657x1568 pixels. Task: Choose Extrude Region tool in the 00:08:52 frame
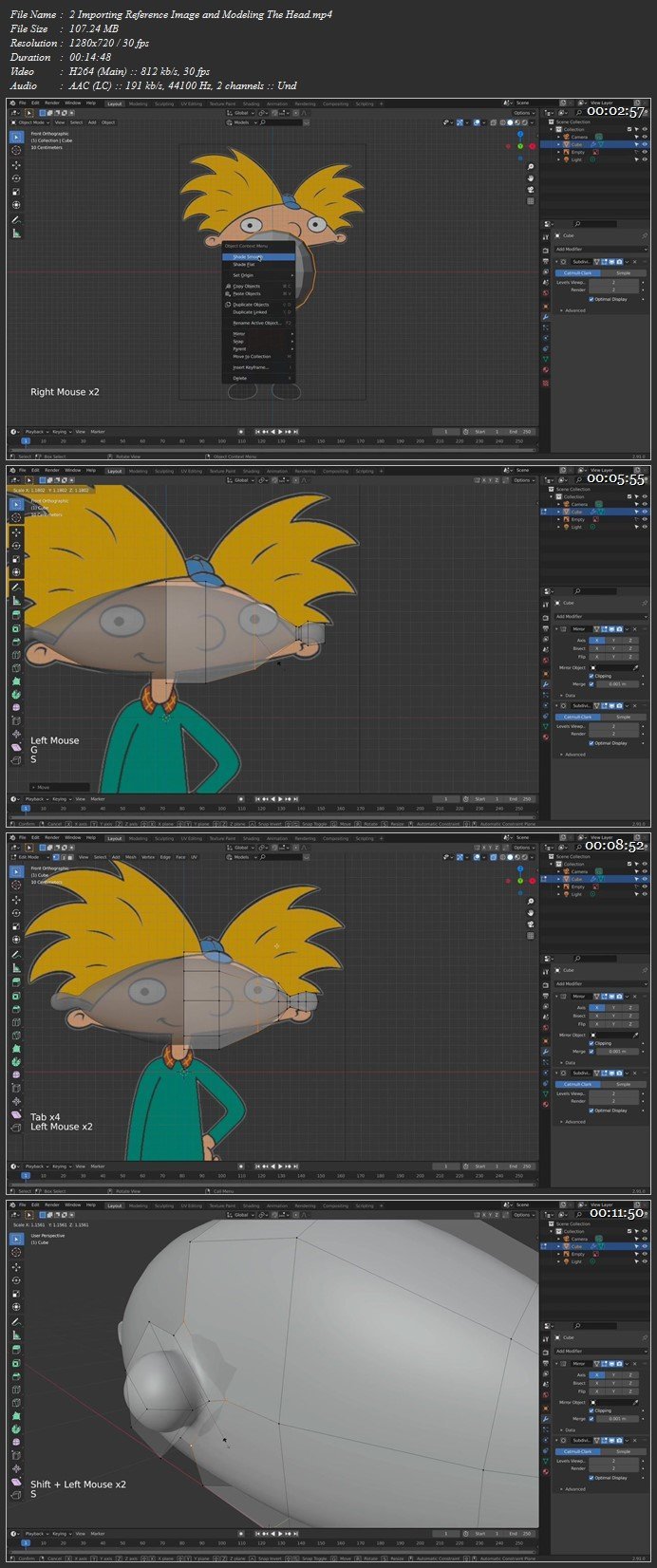(16, 981)
